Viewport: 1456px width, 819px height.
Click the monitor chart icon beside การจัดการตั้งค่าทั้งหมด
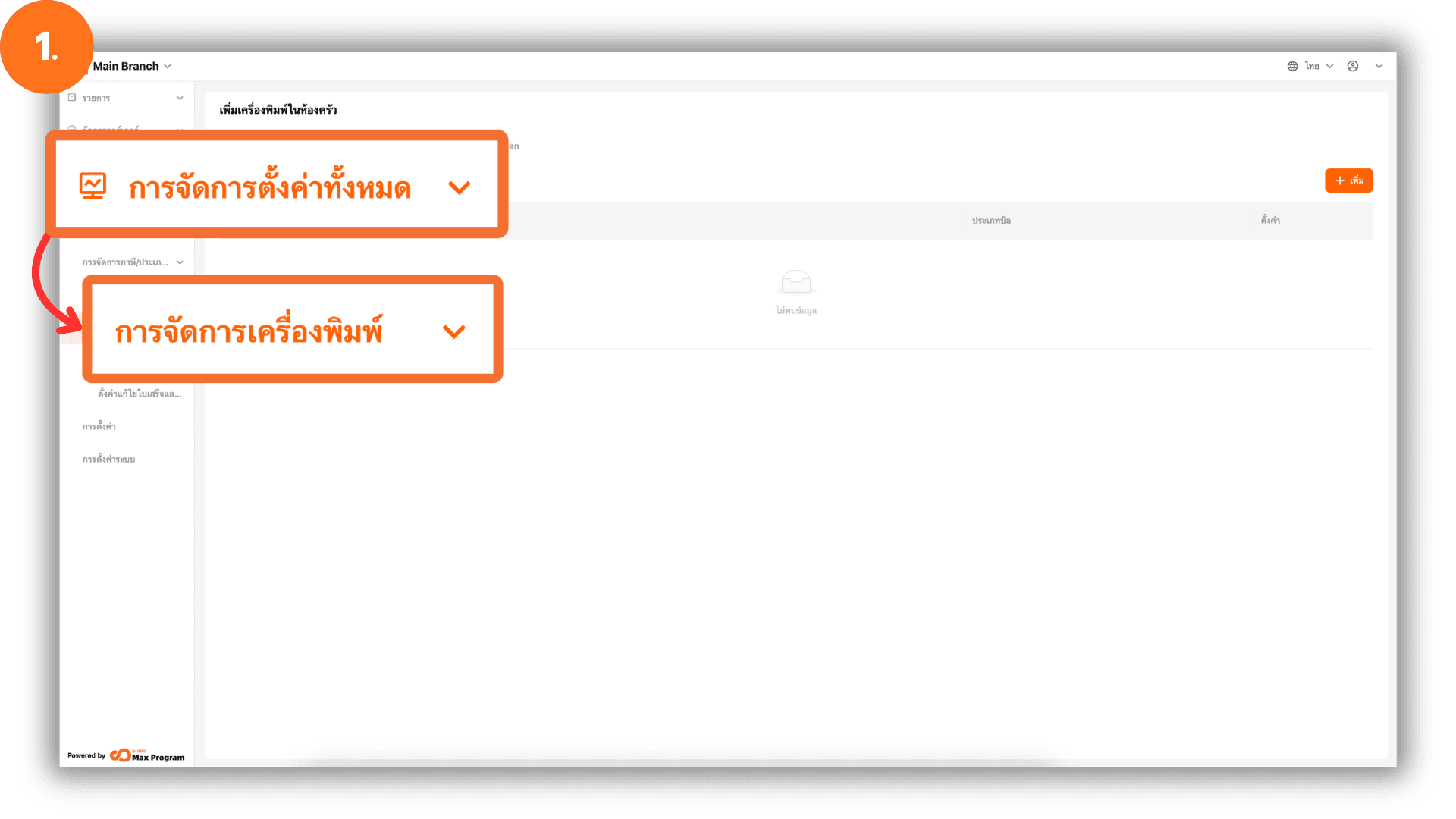pyautogui.click(x=93, y=186)
